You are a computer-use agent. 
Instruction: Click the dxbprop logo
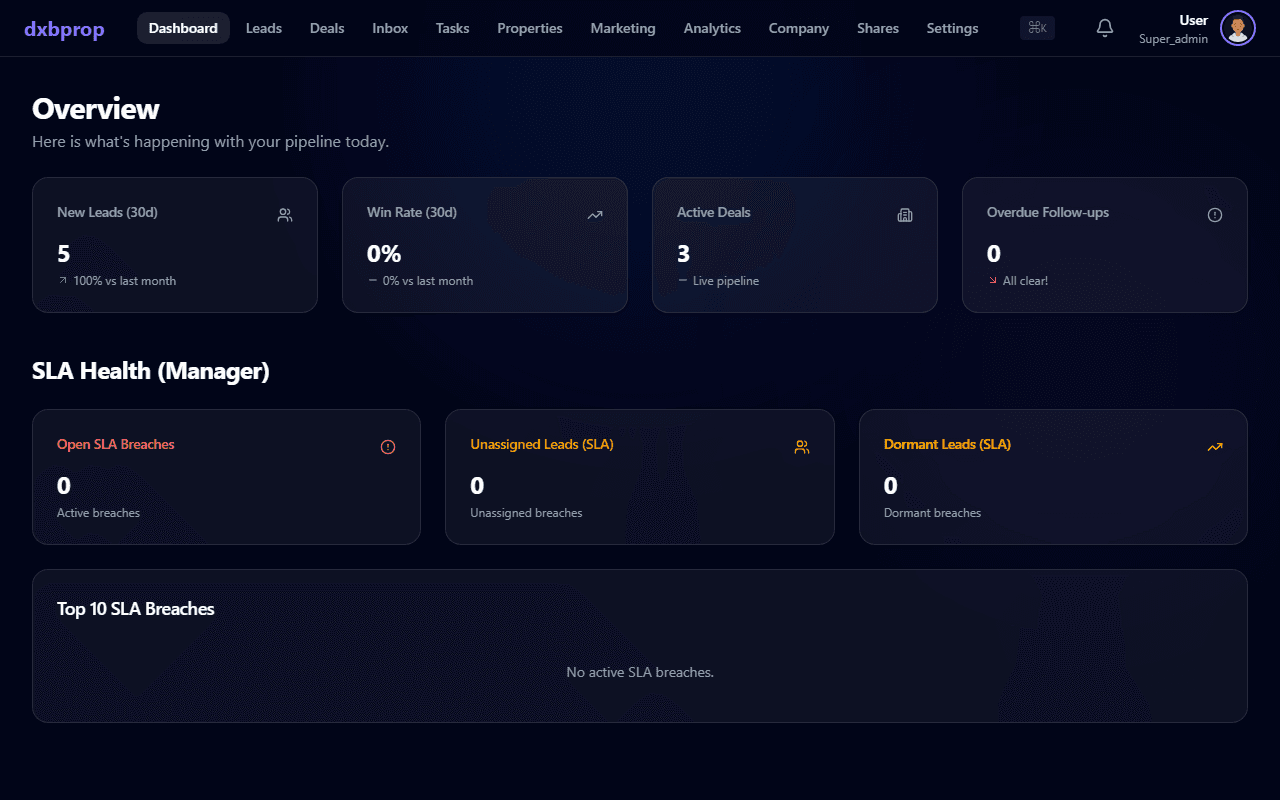[64, 29]
